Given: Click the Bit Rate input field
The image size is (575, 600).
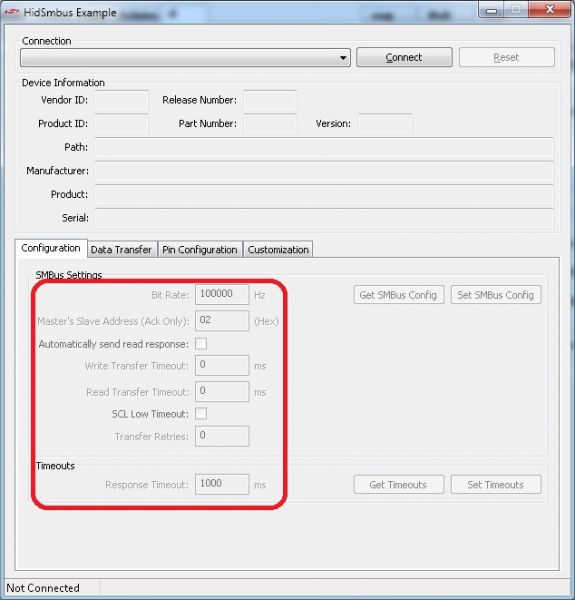Looking at the screenshot, I should coord(222,294).
